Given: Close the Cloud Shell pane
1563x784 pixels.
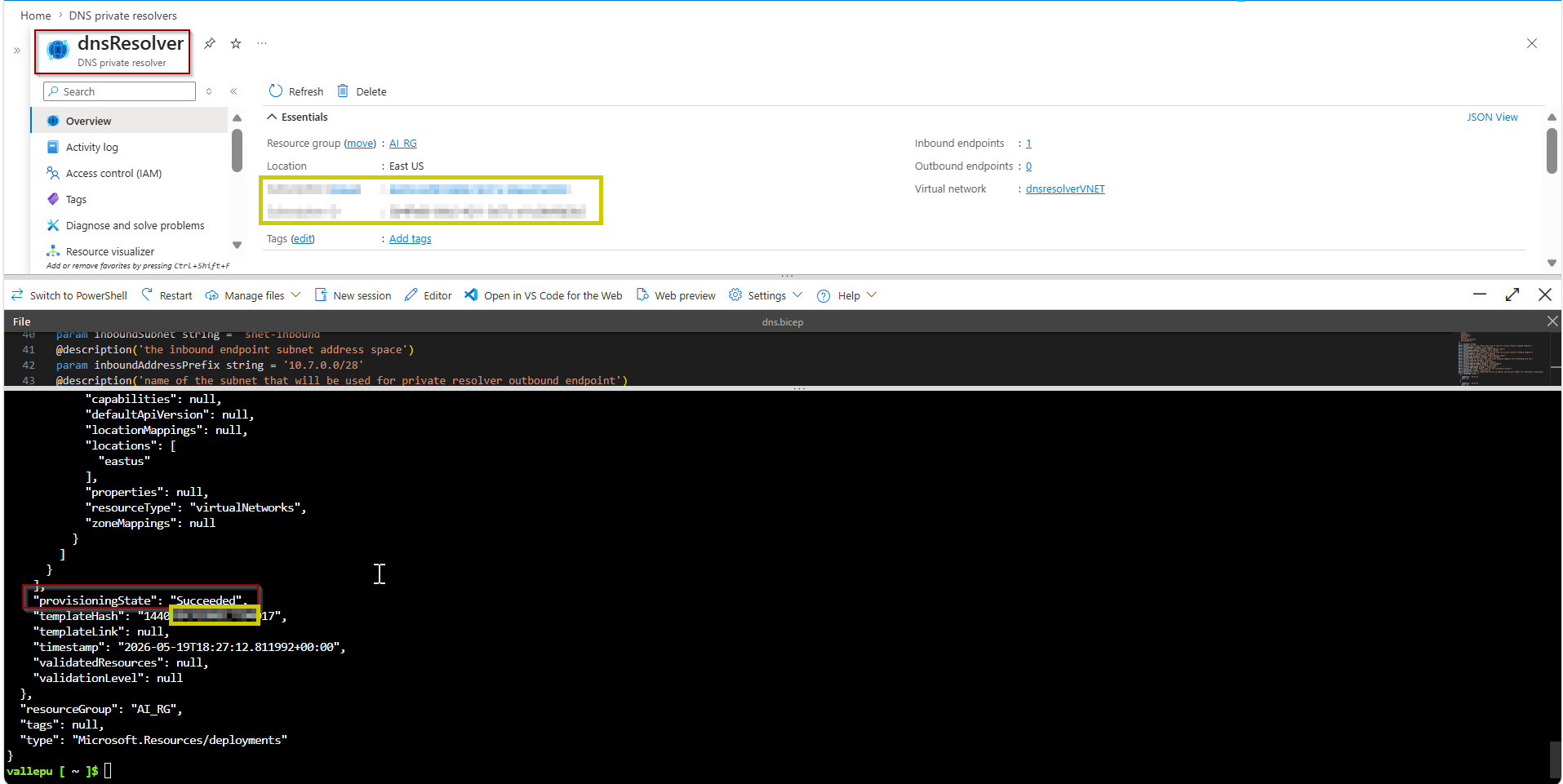Looking at the screenshot, I should coord(1545,295).
